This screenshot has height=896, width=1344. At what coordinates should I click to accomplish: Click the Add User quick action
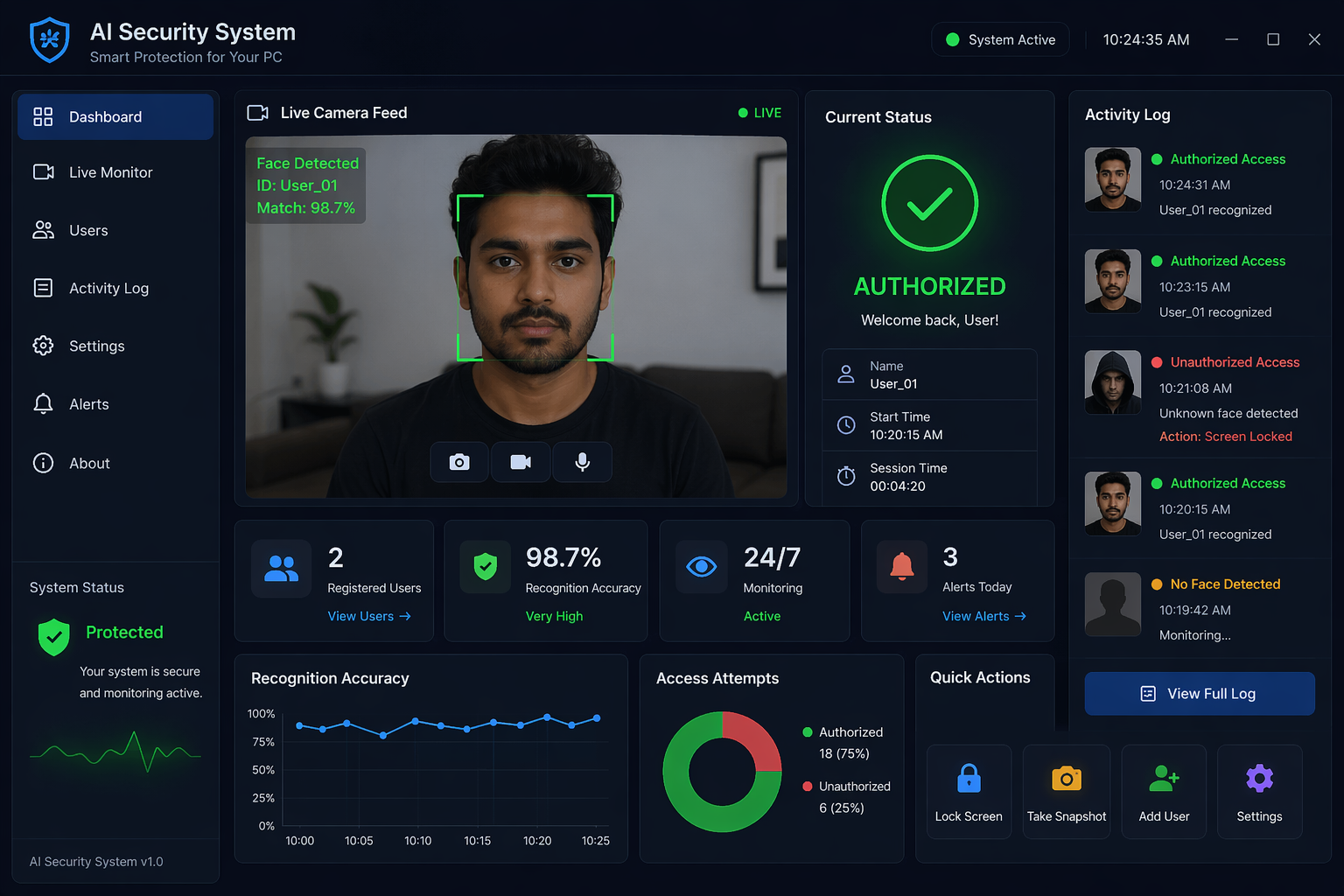[x=1164, y=792]
